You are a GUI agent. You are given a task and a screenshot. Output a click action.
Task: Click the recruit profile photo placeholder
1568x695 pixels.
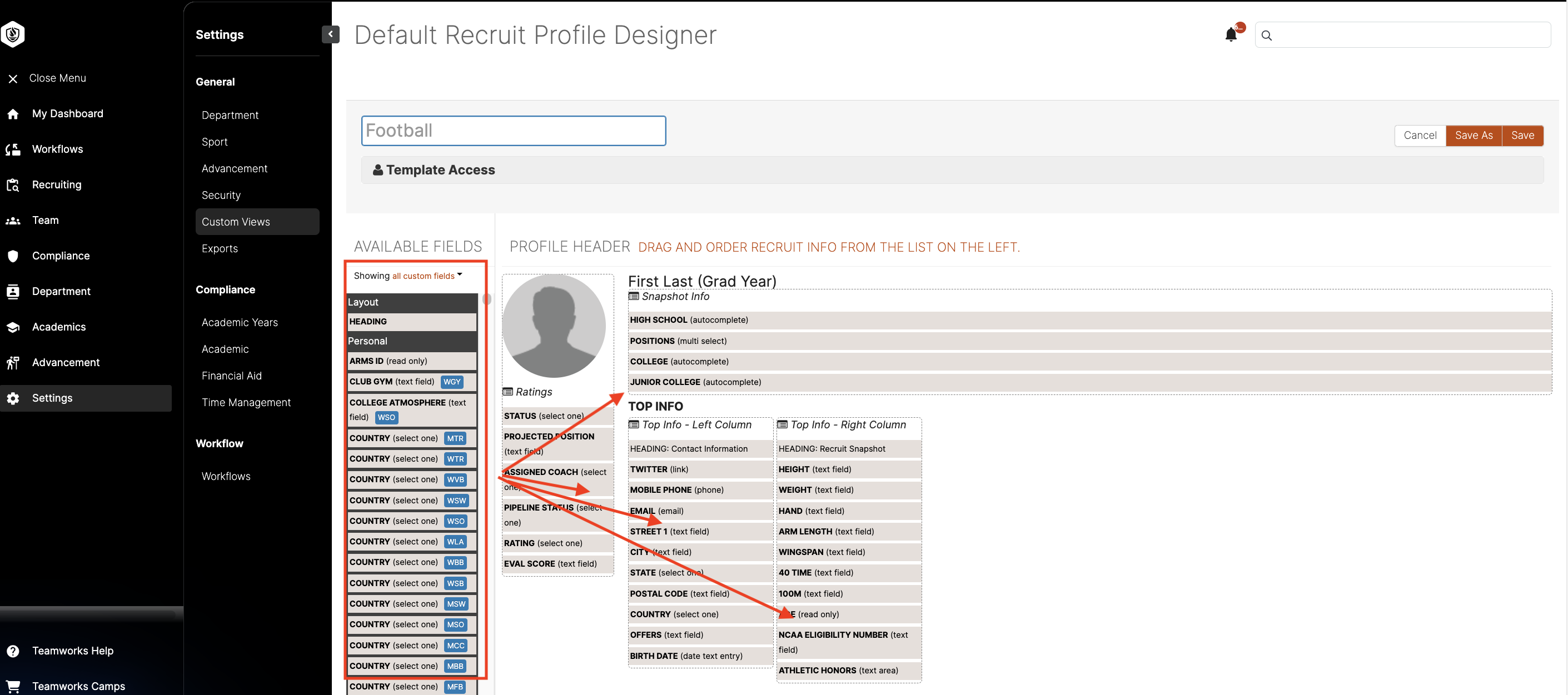tap(553, 326)
